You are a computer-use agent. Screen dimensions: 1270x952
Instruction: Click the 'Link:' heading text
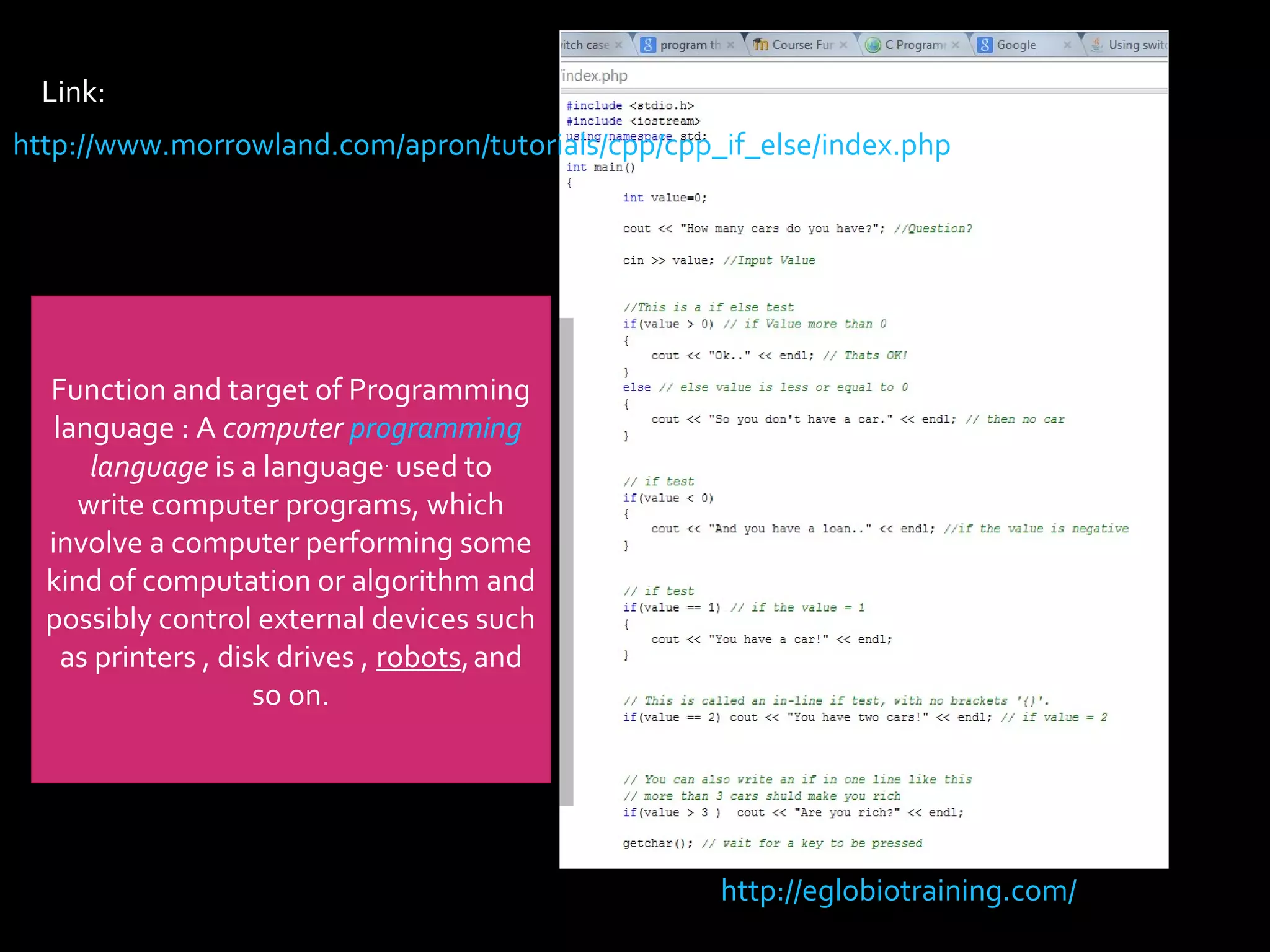[73, 92]
